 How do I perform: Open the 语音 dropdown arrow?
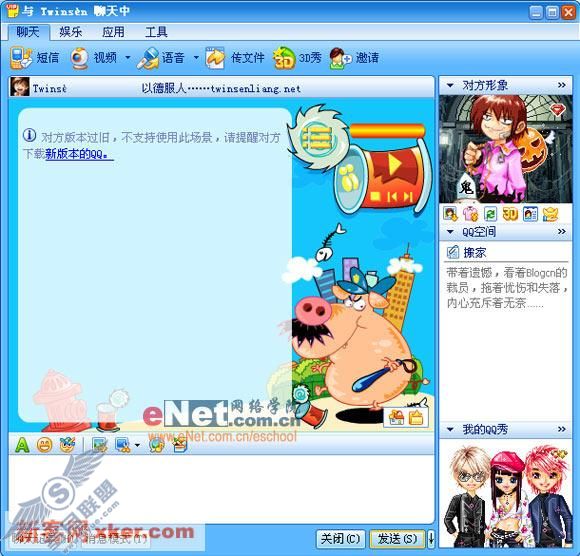click(x=196, y=58)
